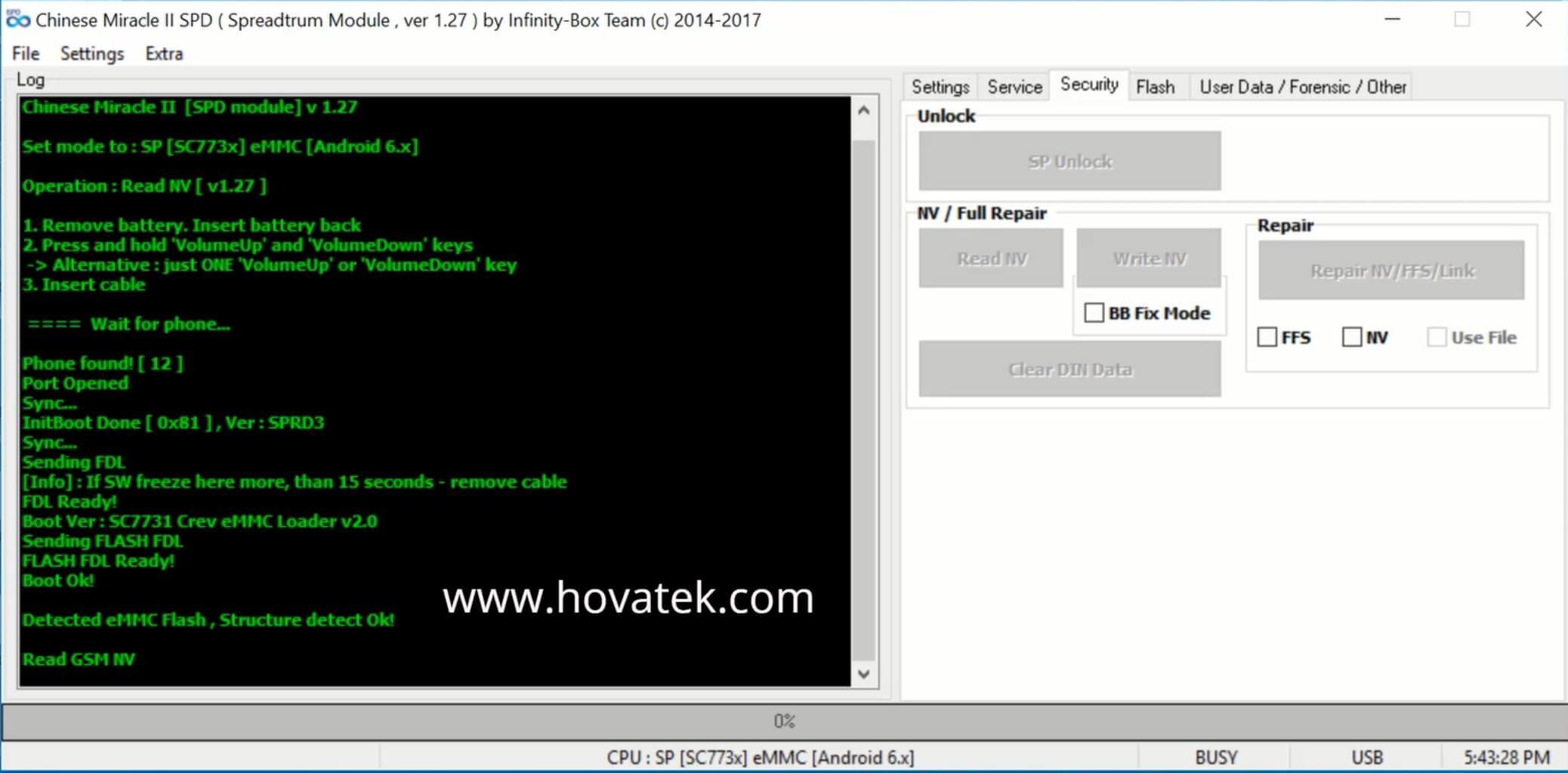The width and height of the screenshot is (1568, 773).
Task: Click the USB status bar entry
Action: (1367, 757)
